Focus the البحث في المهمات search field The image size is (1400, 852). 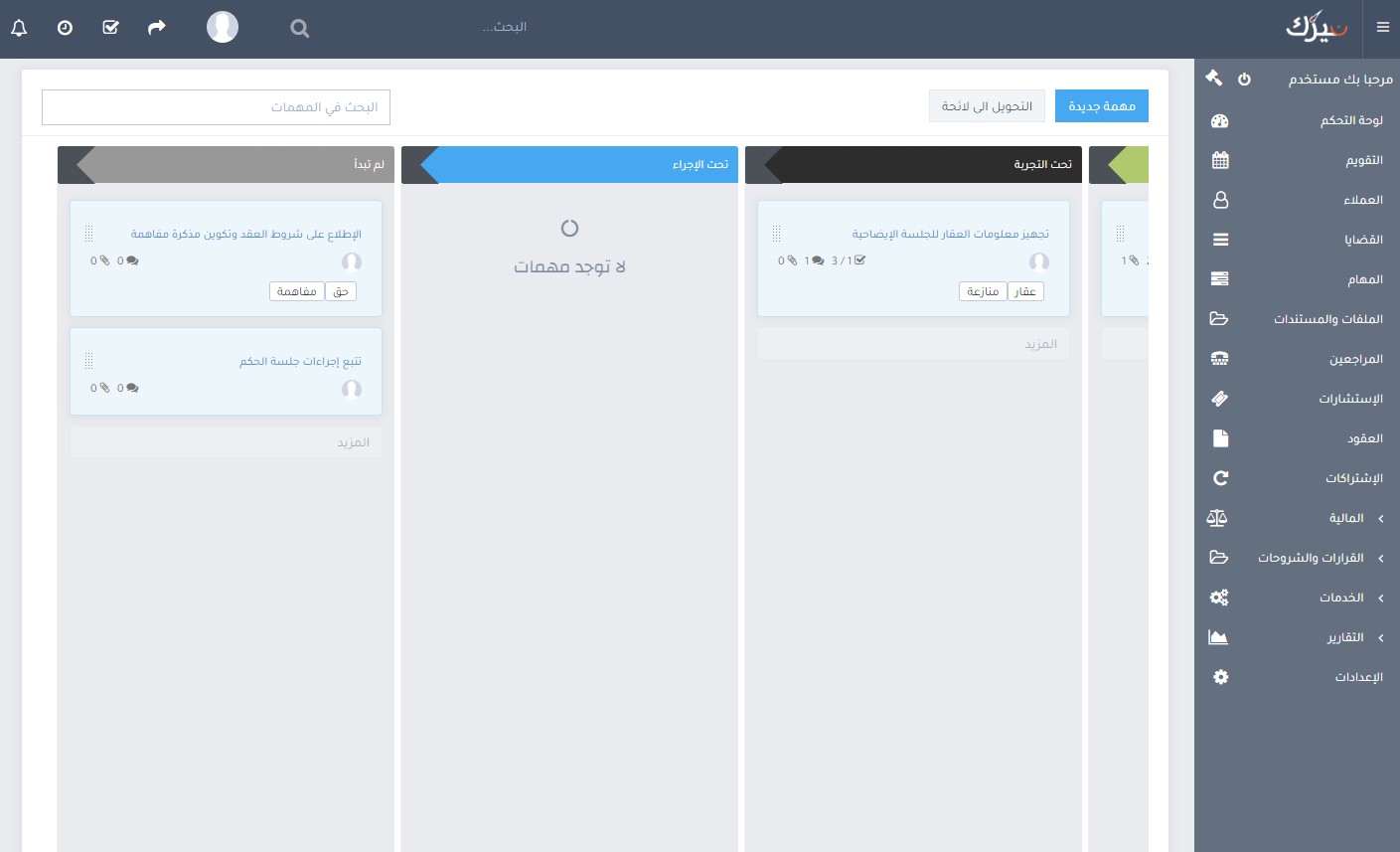[x=216, y=107]
